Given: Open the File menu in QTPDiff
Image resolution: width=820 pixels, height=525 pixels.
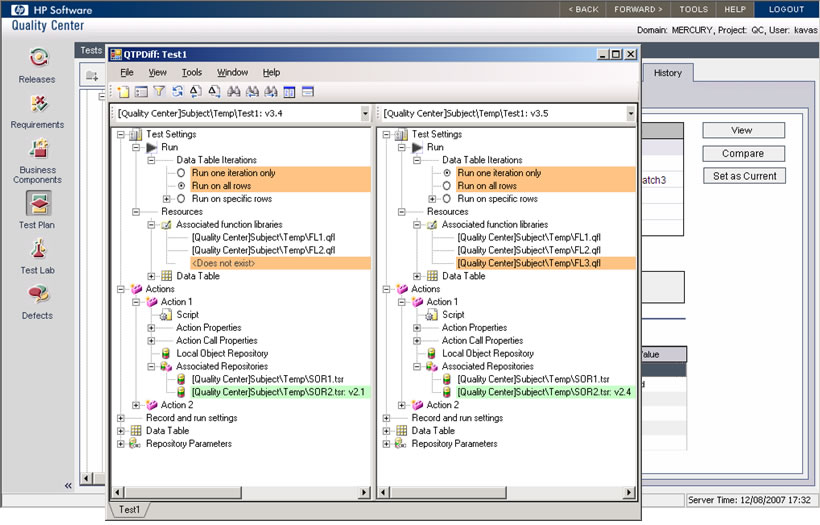Looking at the screenshot, I should [127, 72].
